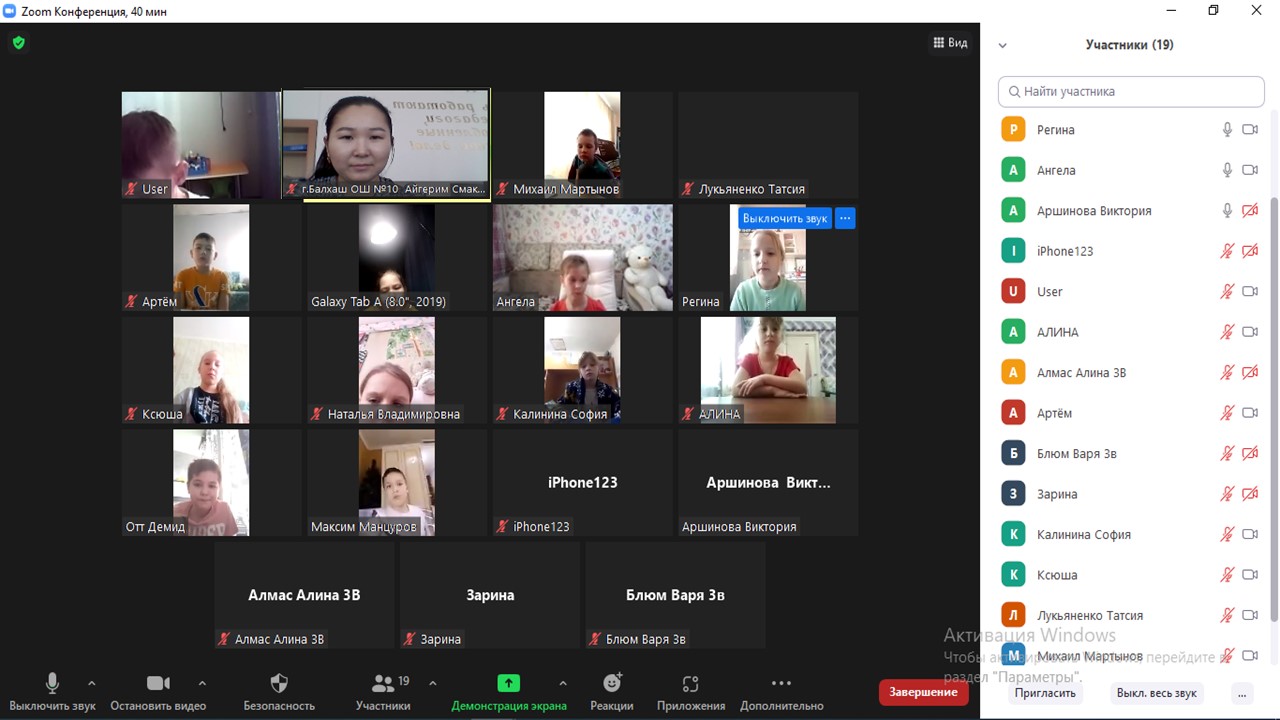
Task: Open the participants panel three-dots menu
Action: (1242, 693)
